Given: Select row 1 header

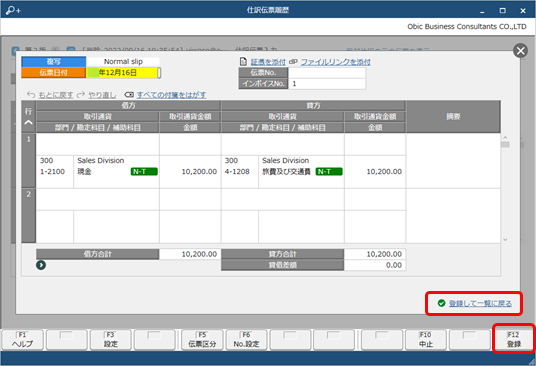Looking at the screenshot, I should coord(29,161).
